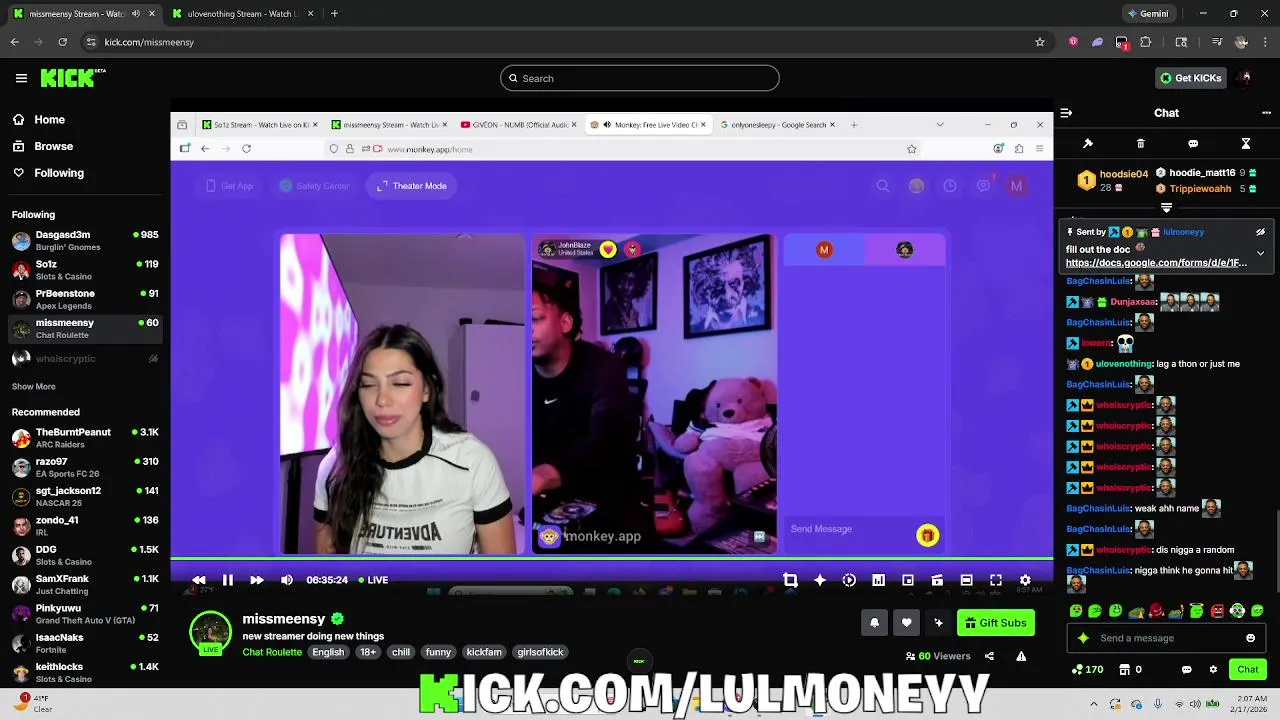The image size is (1280, 720).
Task: Open the chat moderation hammer tool
Action: (1088, 144)
